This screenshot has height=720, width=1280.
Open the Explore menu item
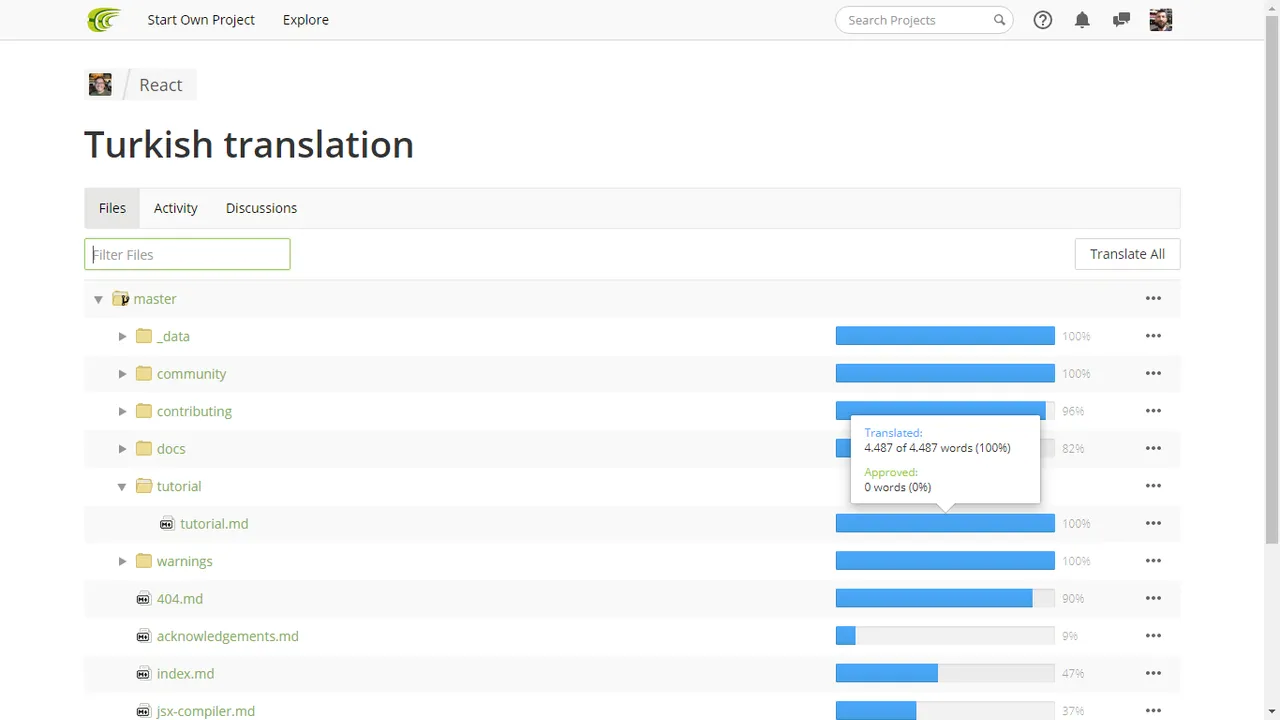click(306, 20)
